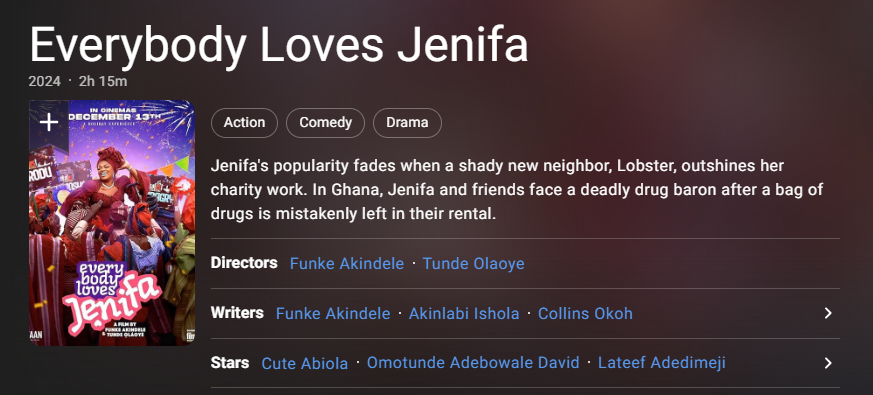Screen dimensions: 873x395
Task: Click the Stars label
Action: point(230,363)
